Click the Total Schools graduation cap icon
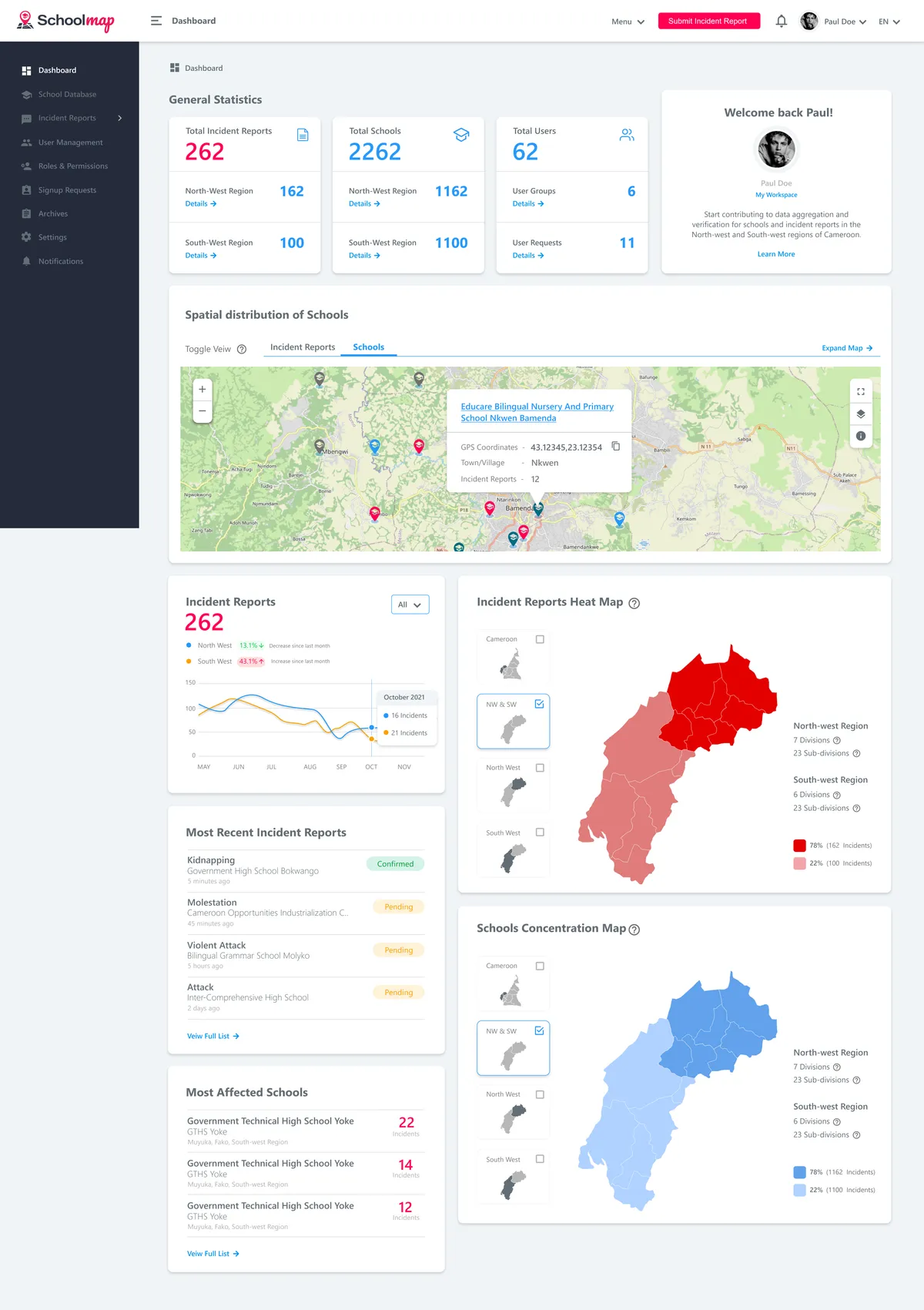The image size is (924, 1310). [461, 135]
